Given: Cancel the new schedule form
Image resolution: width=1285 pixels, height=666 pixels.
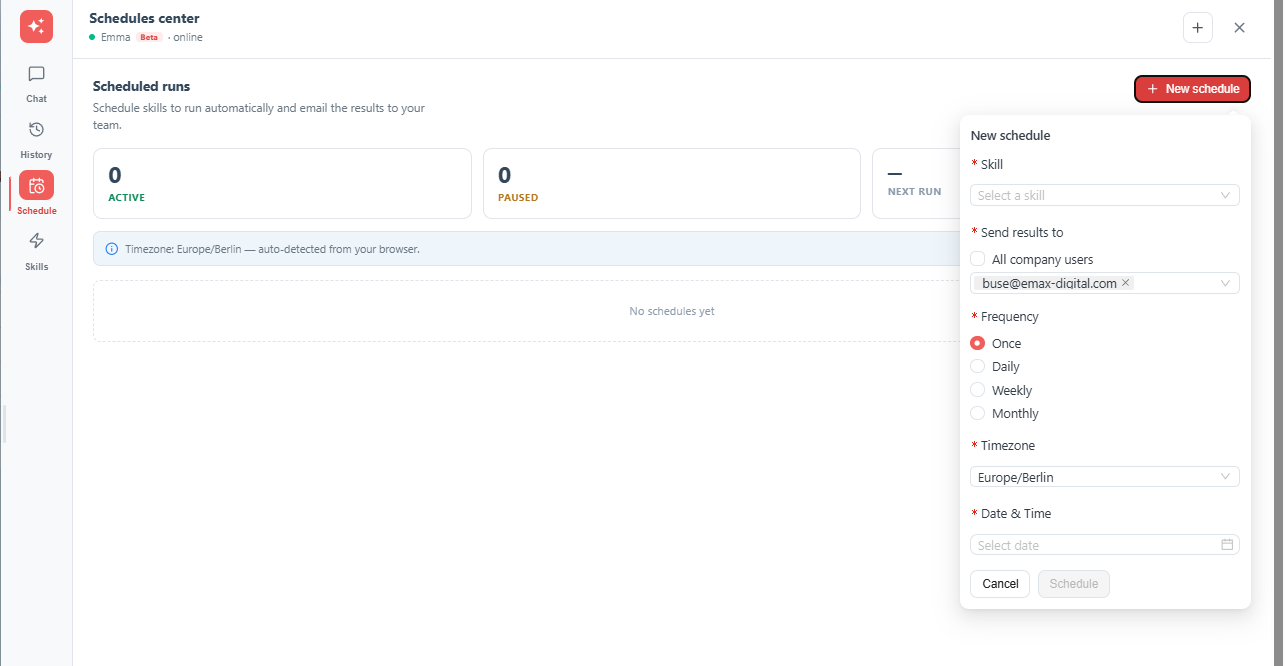Looking at the screenshot, I should (1000, 584).
